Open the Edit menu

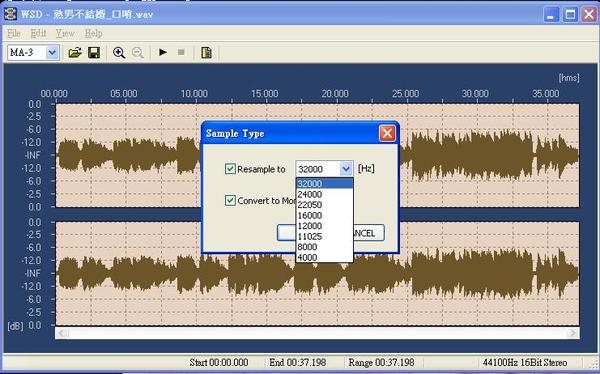(38, 33)
